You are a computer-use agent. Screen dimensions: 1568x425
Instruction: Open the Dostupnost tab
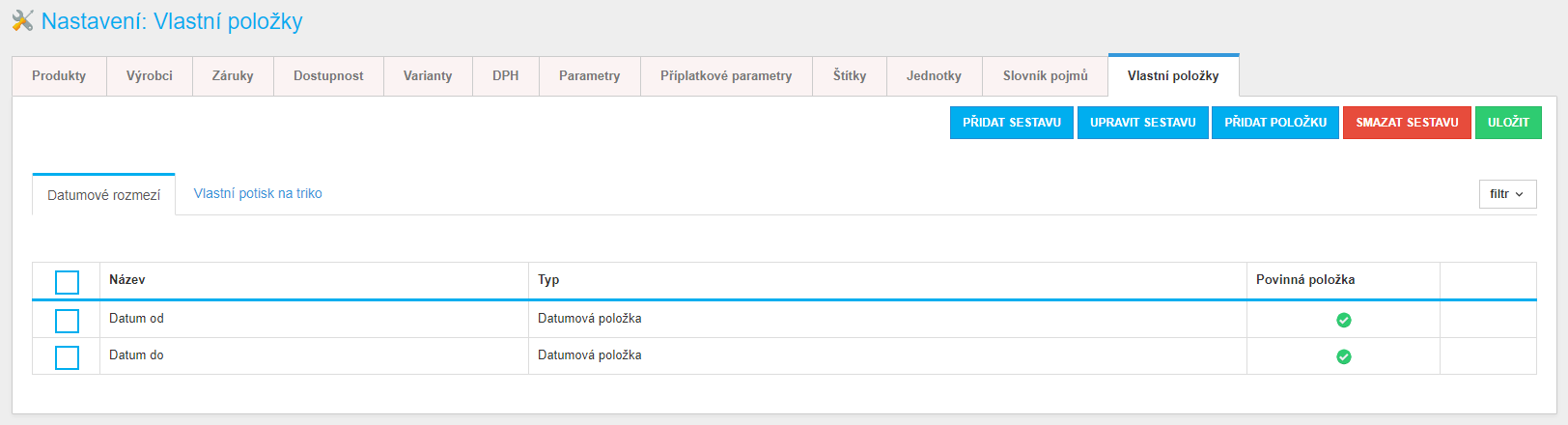pyautogui.click(x=328, y=75)
